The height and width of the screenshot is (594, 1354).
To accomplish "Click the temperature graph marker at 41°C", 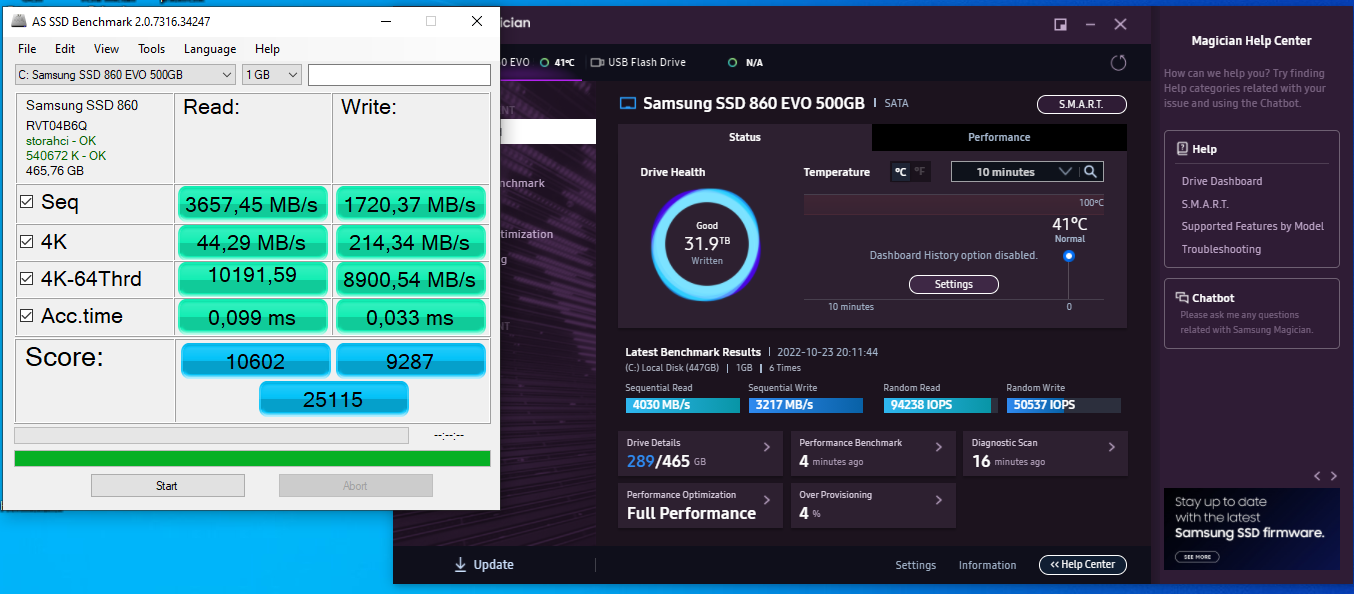I will [x=1069, y=256].
